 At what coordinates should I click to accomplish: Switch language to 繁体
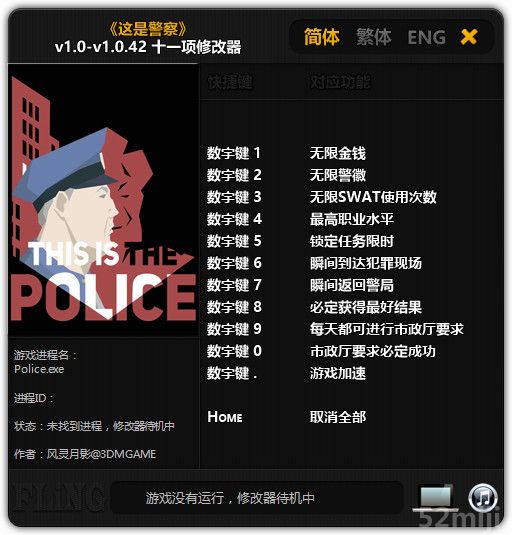click(374, 37)
